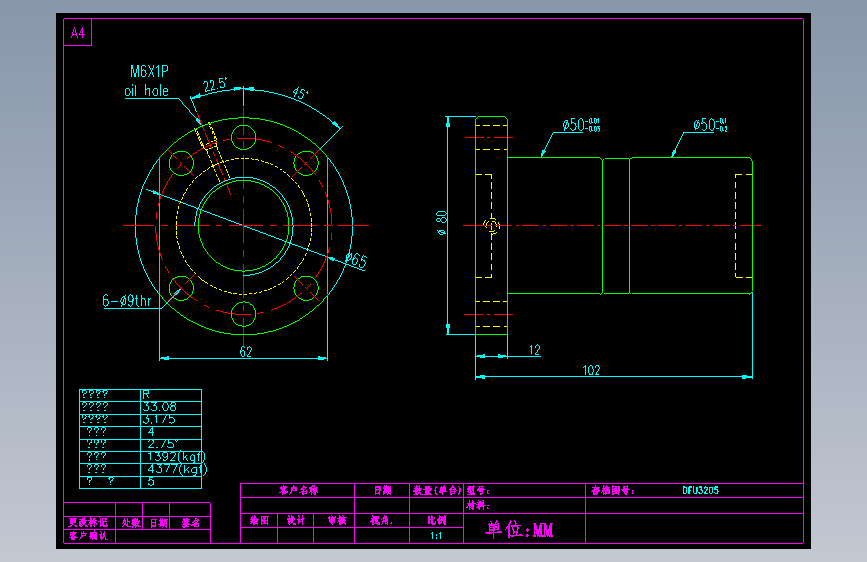Click the "存档图号:" field label
Viewport: 867px width, 562px height.
(613, 490)
